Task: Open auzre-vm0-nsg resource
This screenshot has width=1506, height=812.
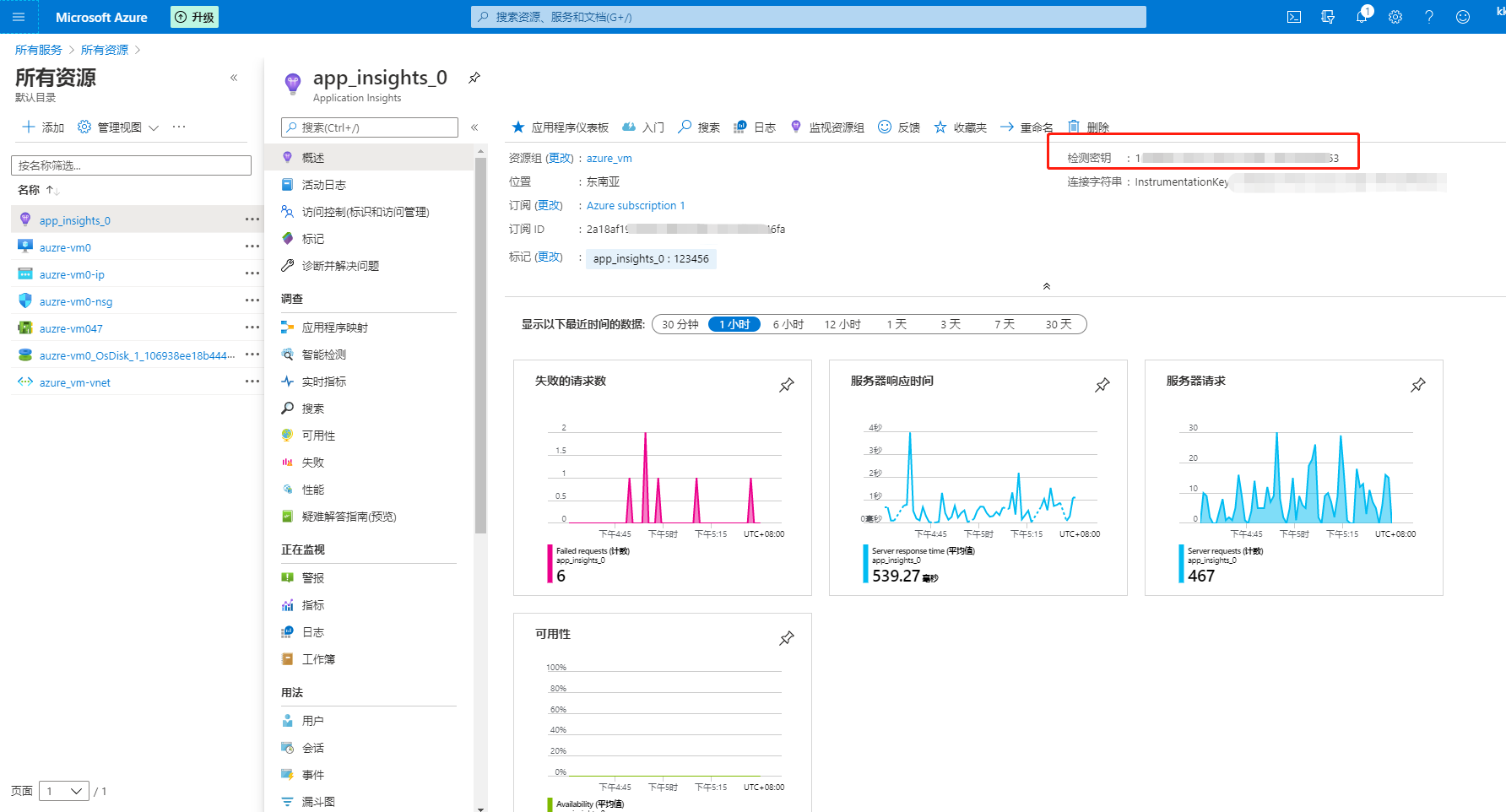Action: pos(76,301)
